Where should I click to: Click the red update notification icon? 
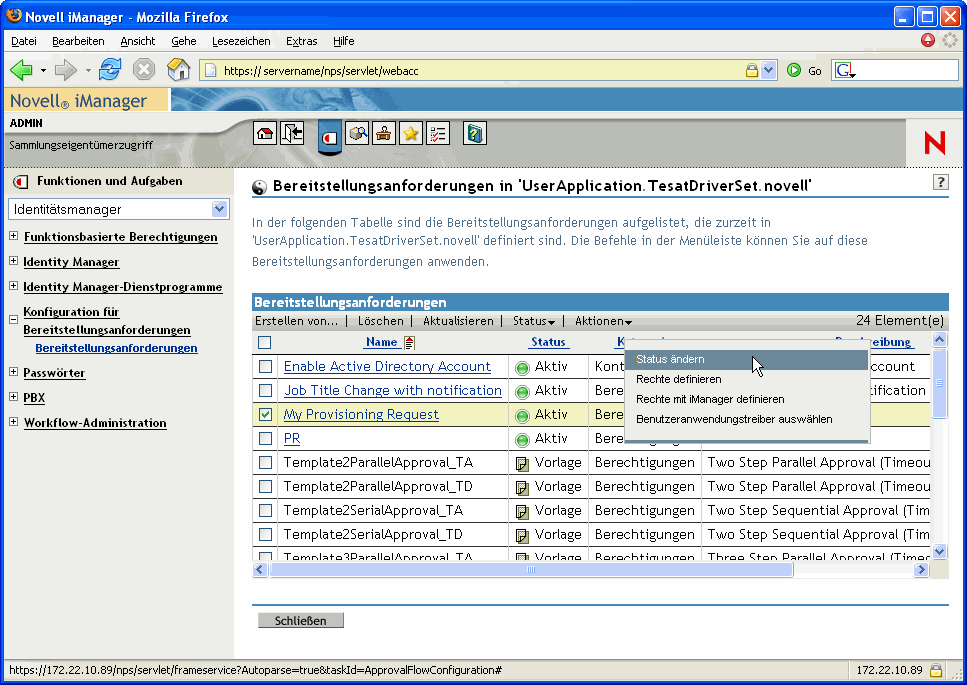(928, 41)
